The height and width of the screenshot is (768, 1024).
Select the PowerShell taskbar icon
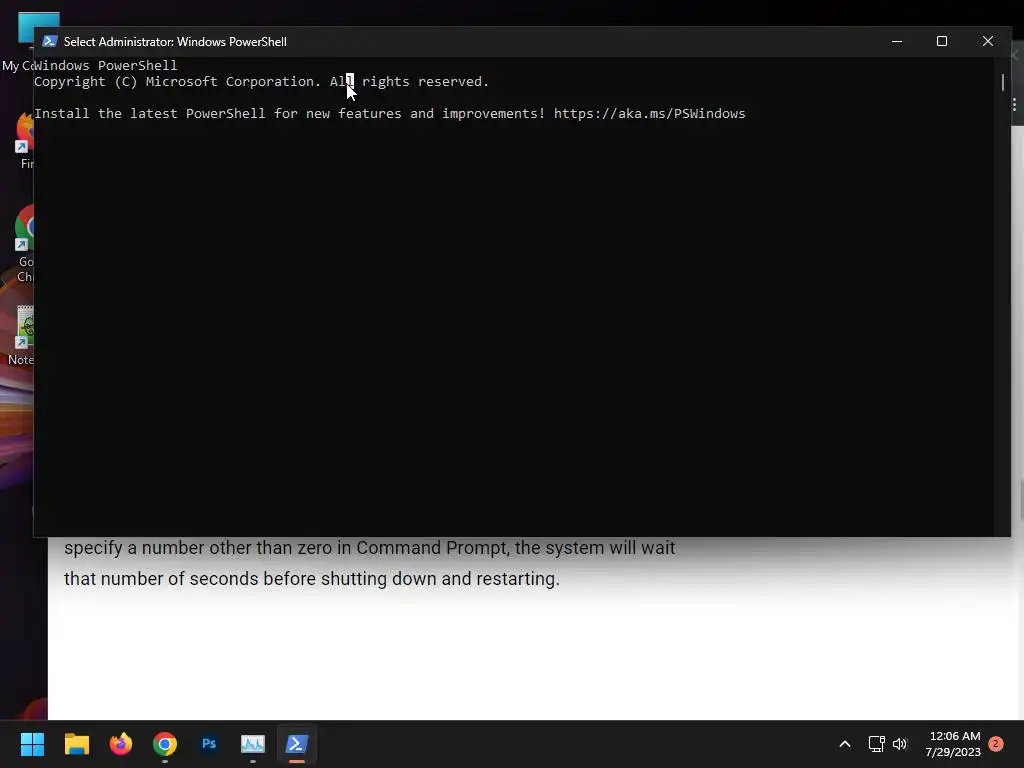click(296, 744)
